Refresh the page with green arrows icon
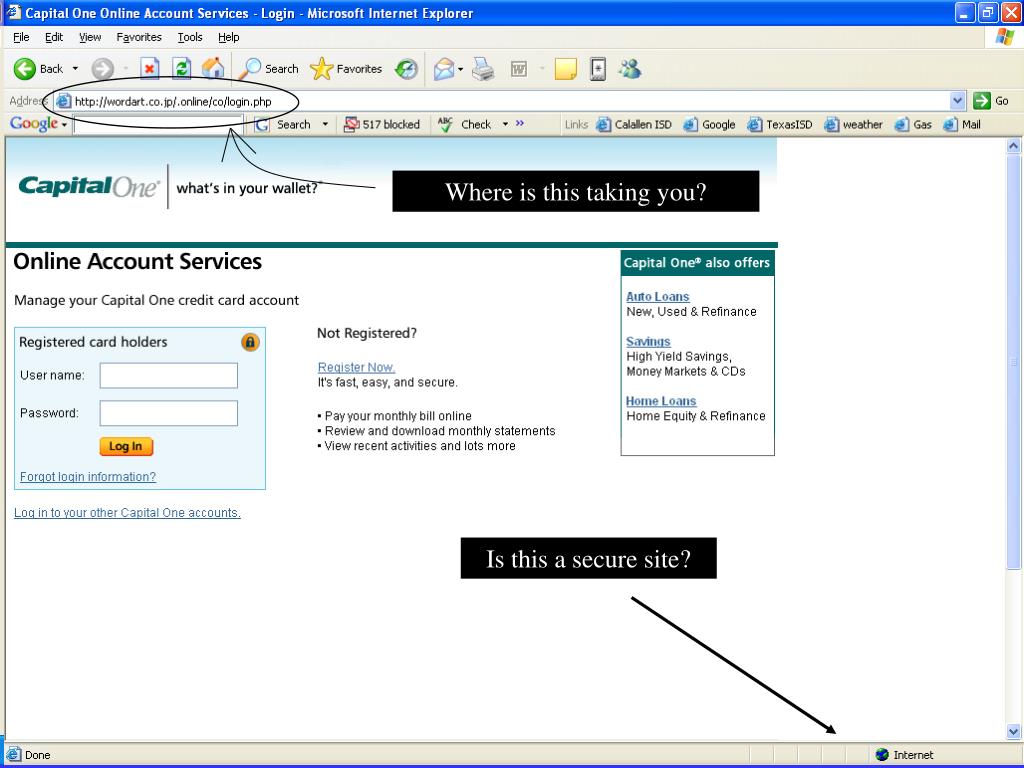 point(182,69)
